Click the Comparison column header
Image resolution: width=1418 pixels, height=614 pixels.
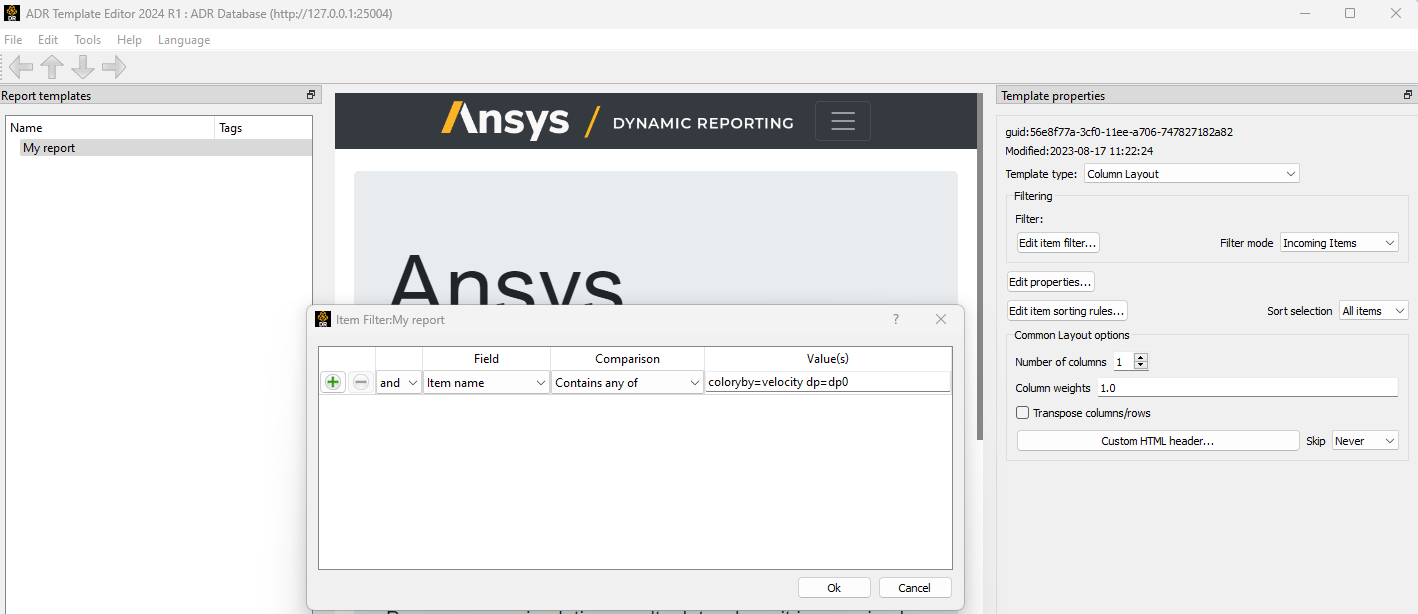click(x=627, y=358)
